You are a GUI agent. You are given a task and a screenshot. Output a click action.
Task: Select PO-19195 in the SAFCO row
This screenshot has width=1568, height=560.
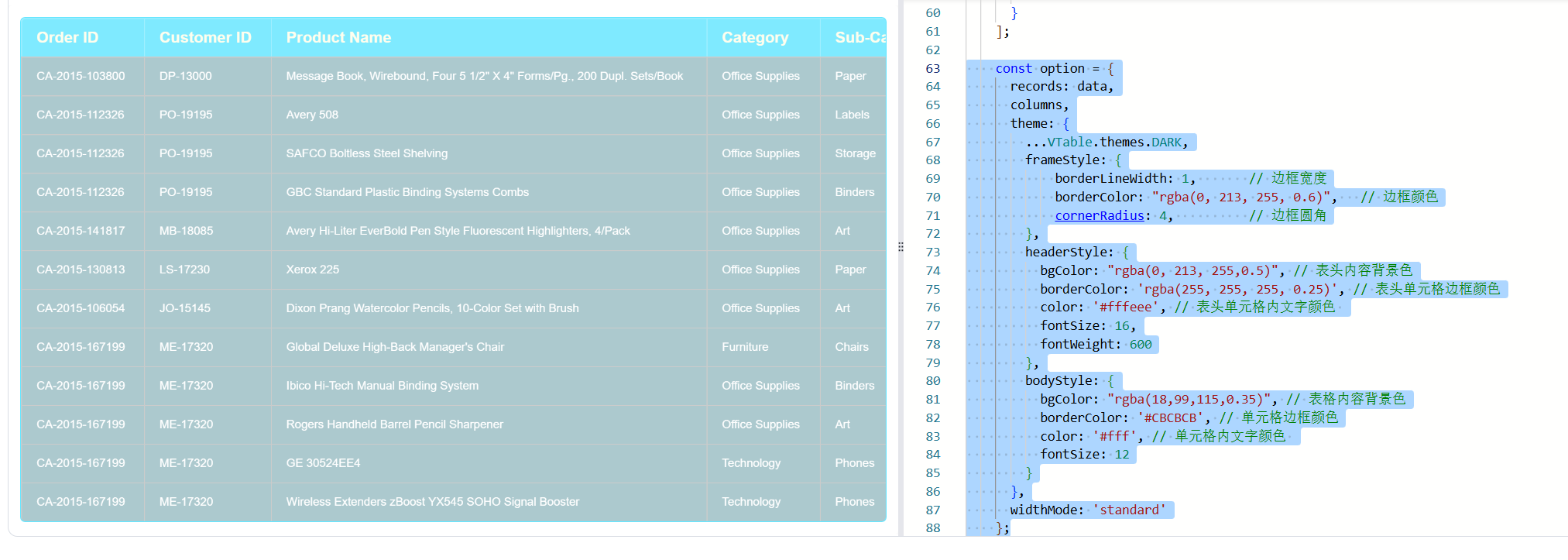click(208, 153)
